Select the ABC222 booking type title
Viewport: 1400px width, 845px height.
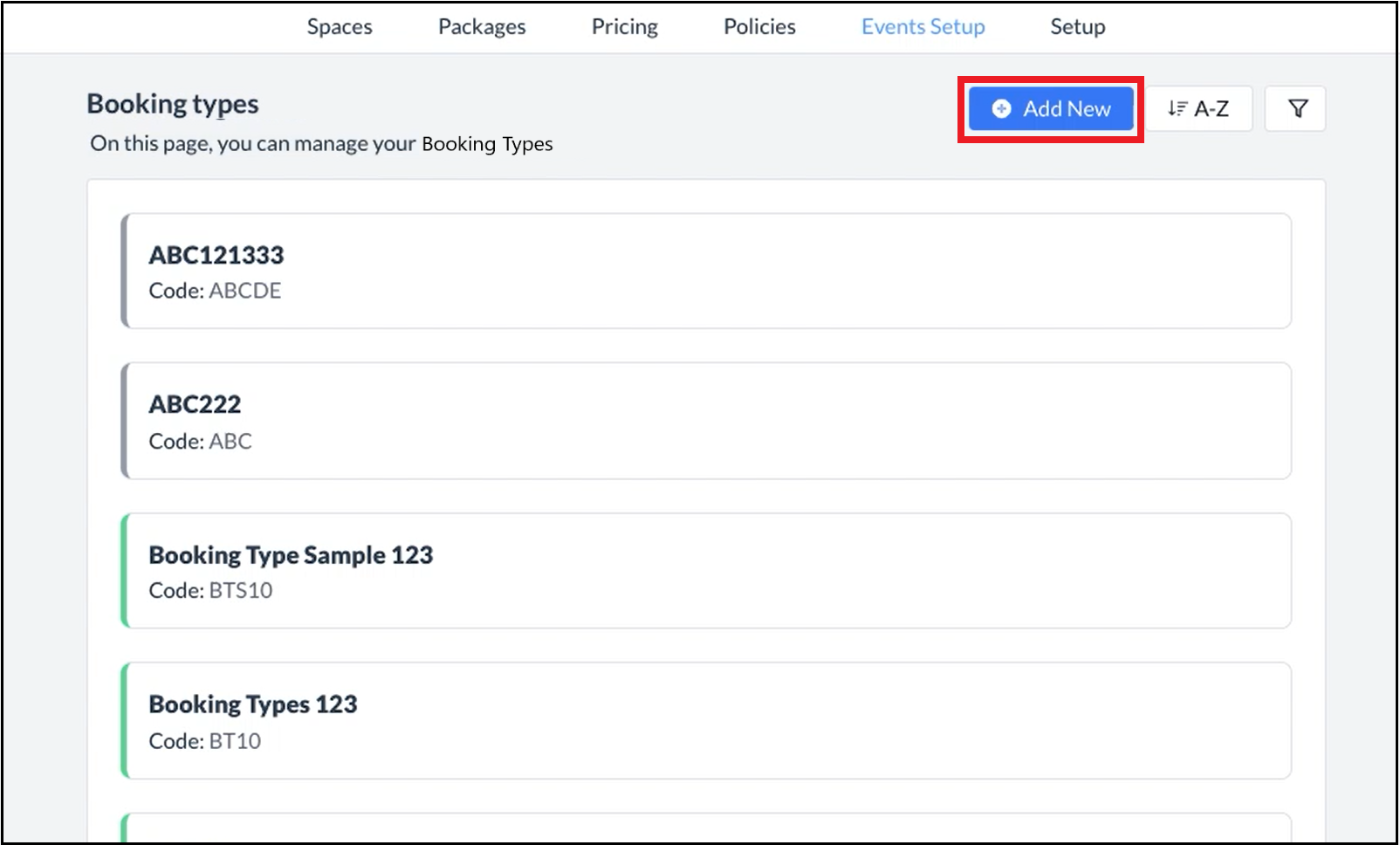(195, 404)
